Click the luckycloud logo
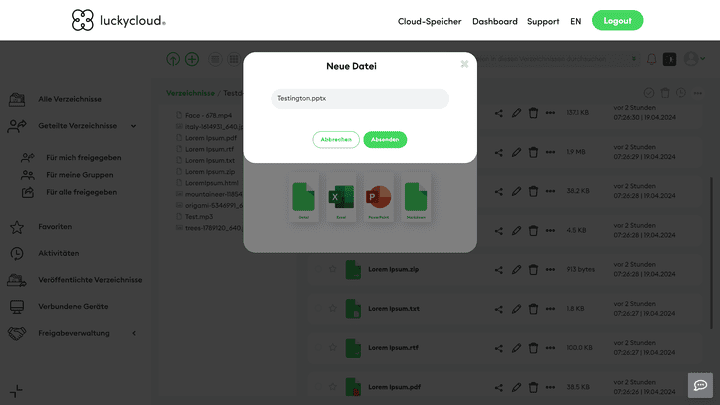The width and height of the screenshot is (720, 405). pos(118,20)
